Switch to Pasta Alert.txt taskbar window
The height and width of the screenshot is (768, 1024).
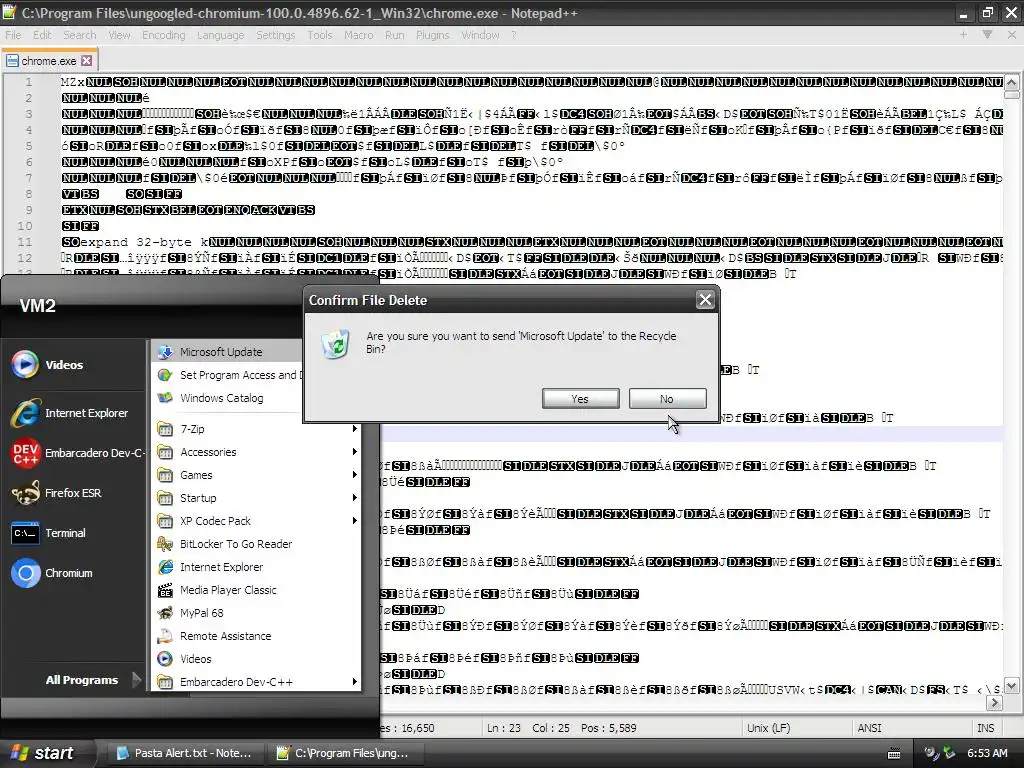click(183, 753)
